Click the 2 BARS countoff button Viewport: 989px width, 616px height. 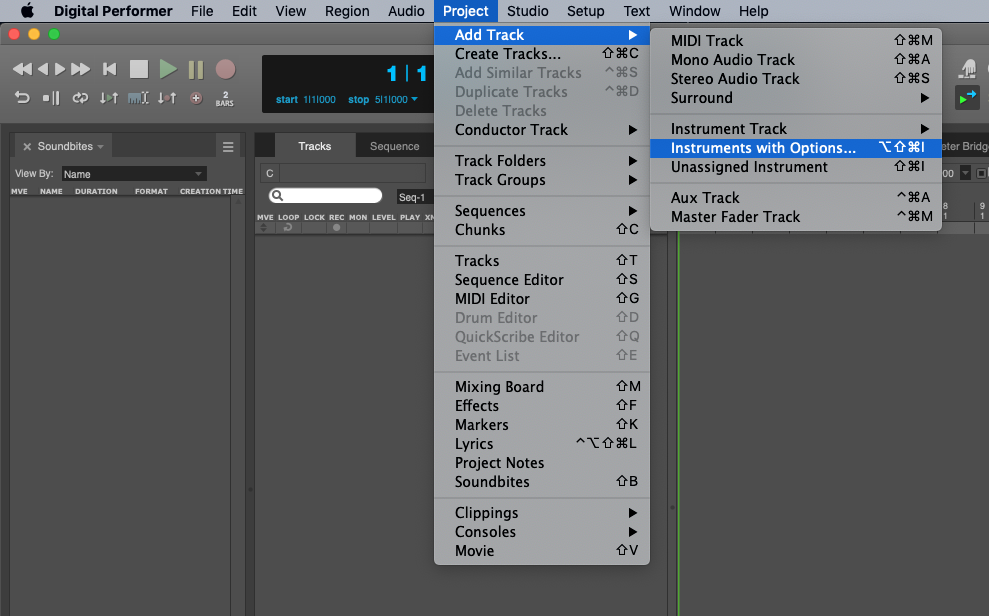225,99
